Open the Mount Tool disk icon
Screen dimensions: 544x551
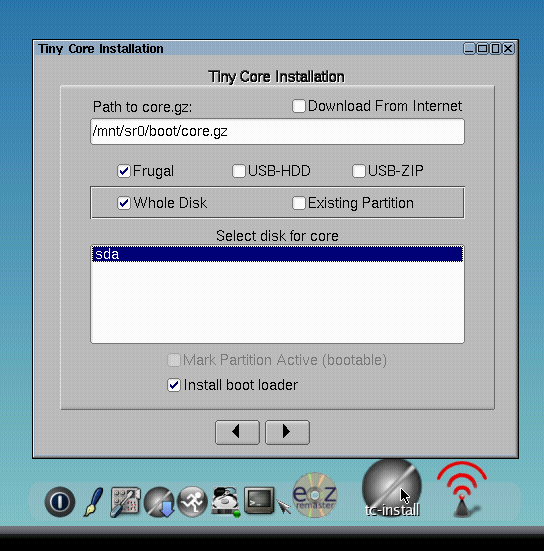226,502
